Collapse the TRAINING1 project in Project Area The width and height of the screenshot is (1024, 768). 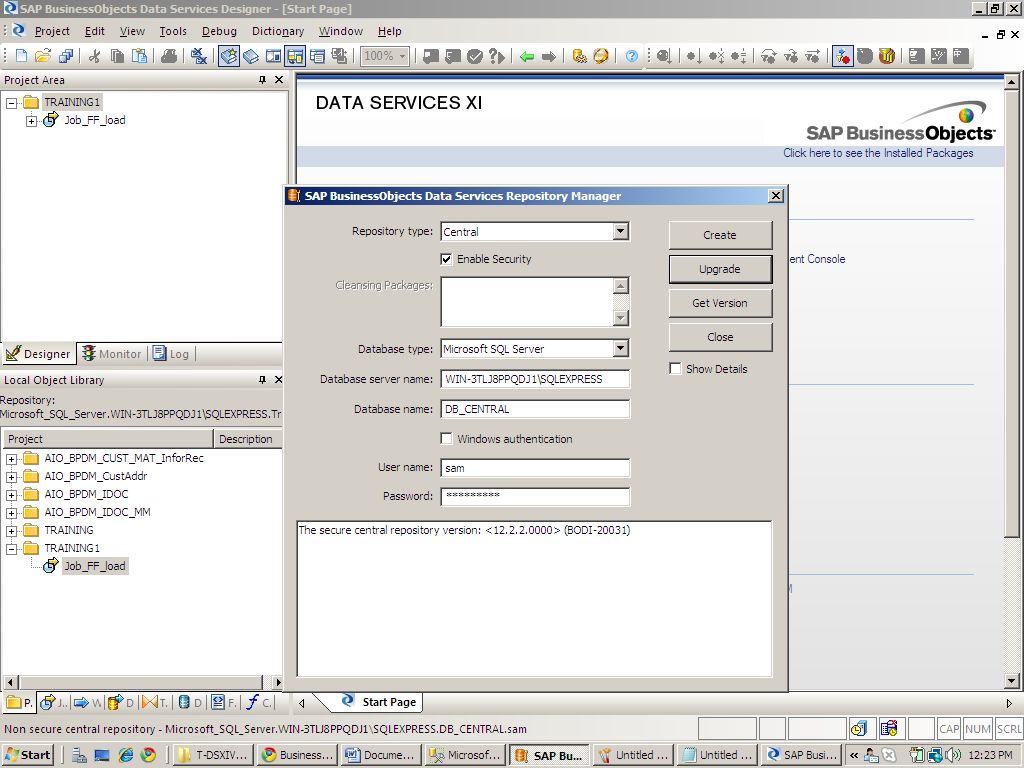(x=12, y=103)
